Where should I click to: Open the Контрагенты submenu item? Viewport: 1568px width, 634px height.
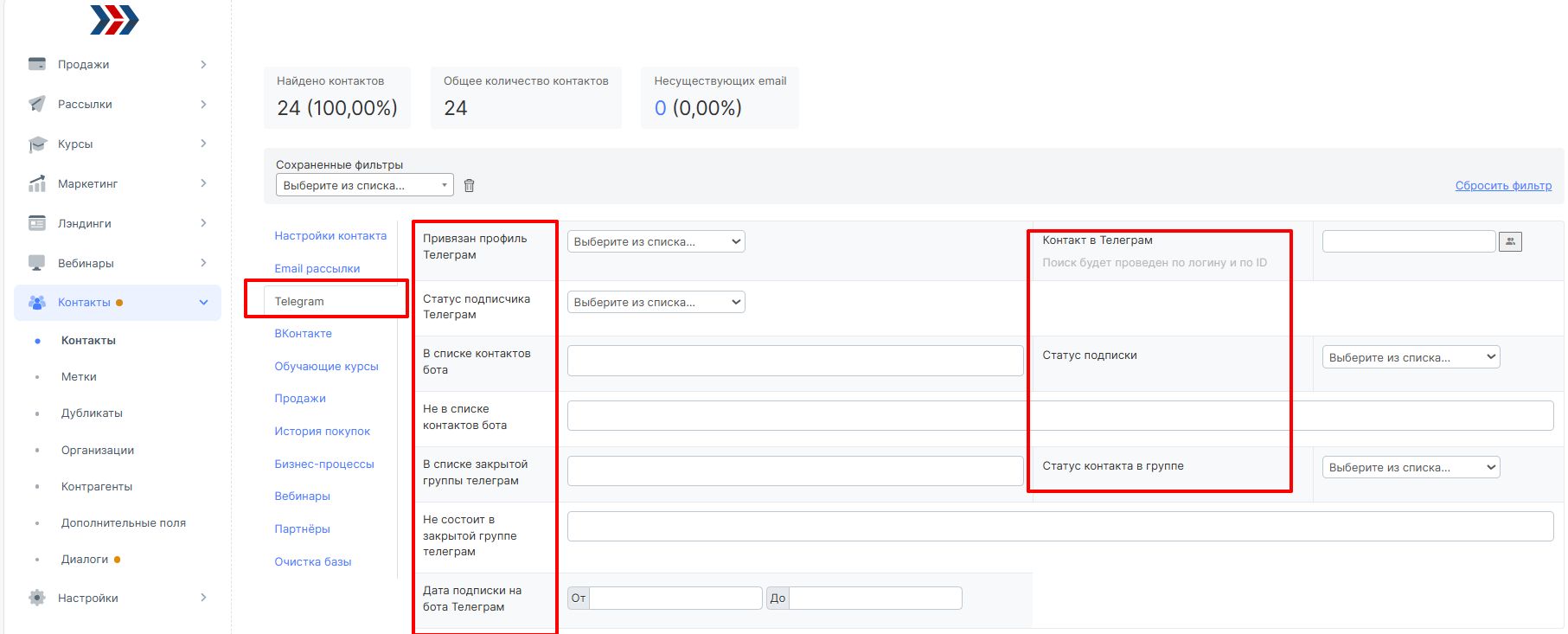tap(97, 486)
